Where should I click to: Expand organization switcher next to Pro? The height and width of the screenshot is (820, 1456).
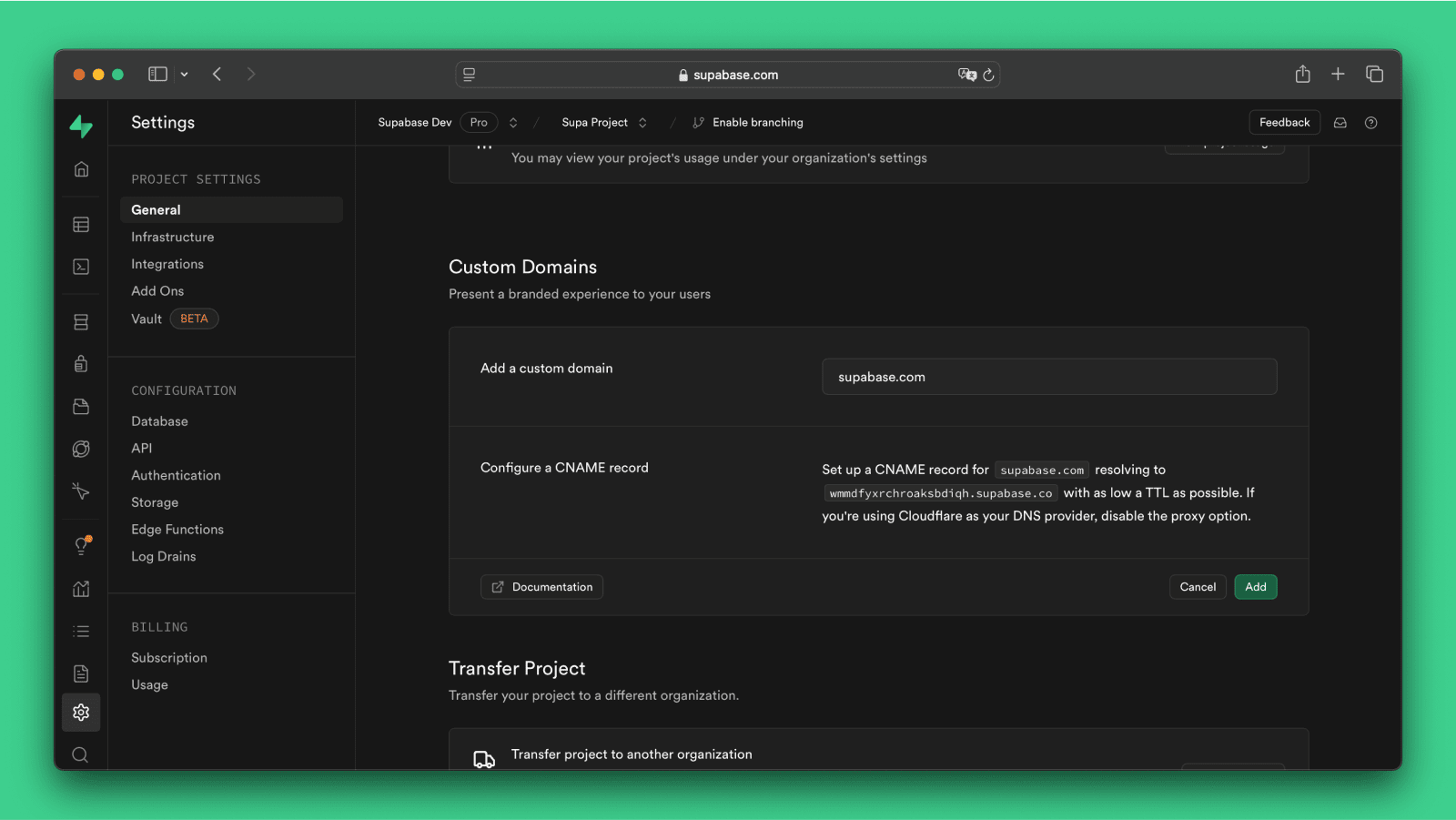(513, 123)
